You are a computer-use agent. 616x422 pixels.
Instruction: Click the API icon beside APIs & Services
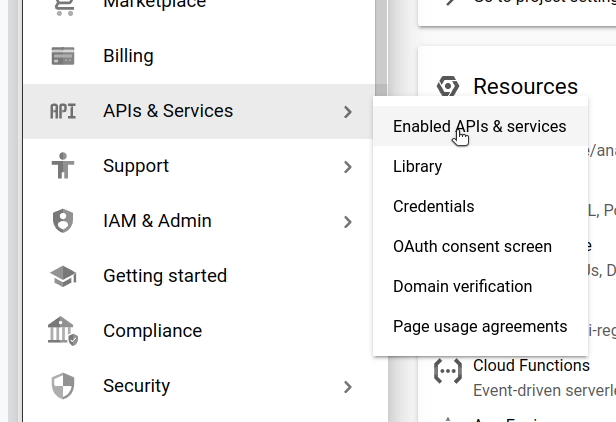click(x=63, y=111)
